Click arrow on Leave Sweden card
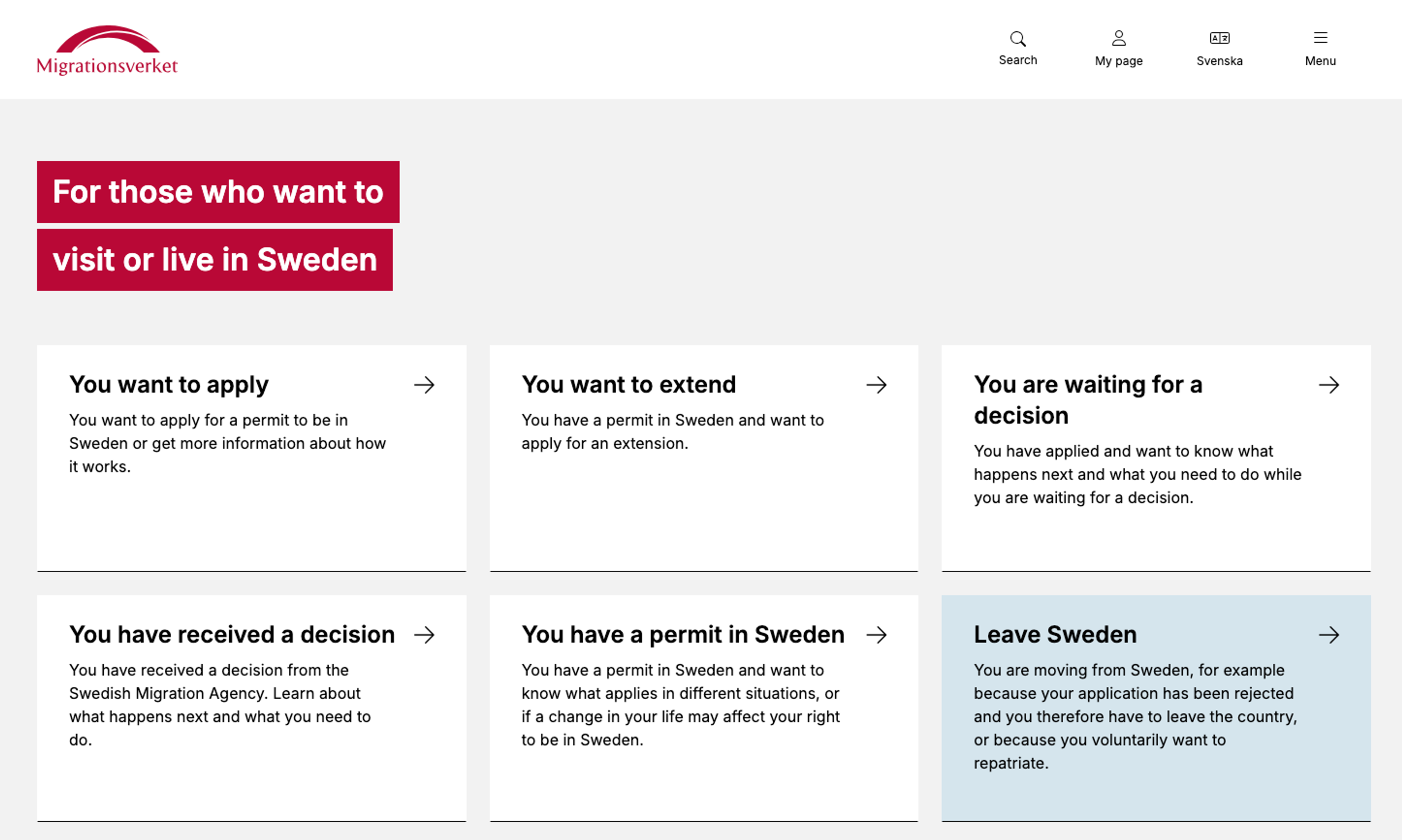 (1328, 635)
